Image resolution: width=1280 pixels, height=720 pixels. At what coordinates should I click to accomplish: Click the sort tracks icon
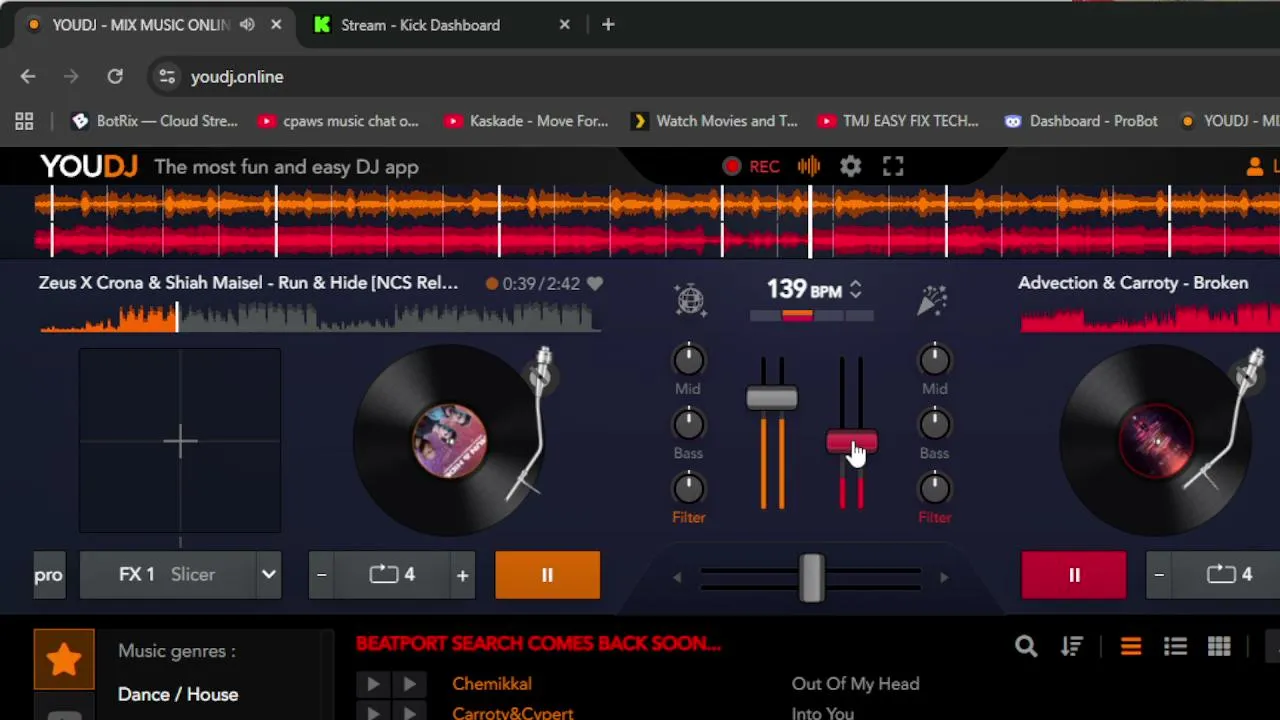[1072, 647]
